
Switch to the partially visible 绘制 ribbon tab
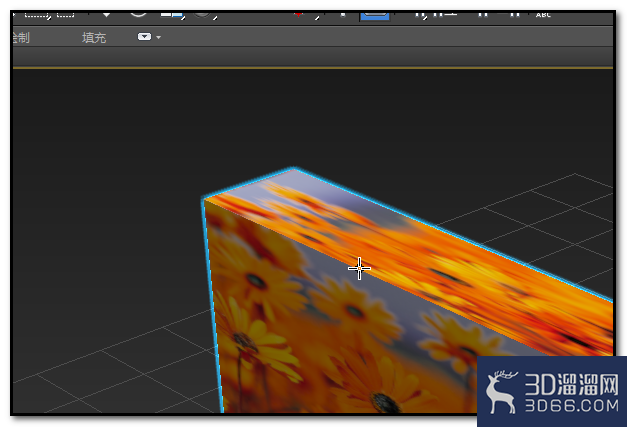(x=21, y=38)
